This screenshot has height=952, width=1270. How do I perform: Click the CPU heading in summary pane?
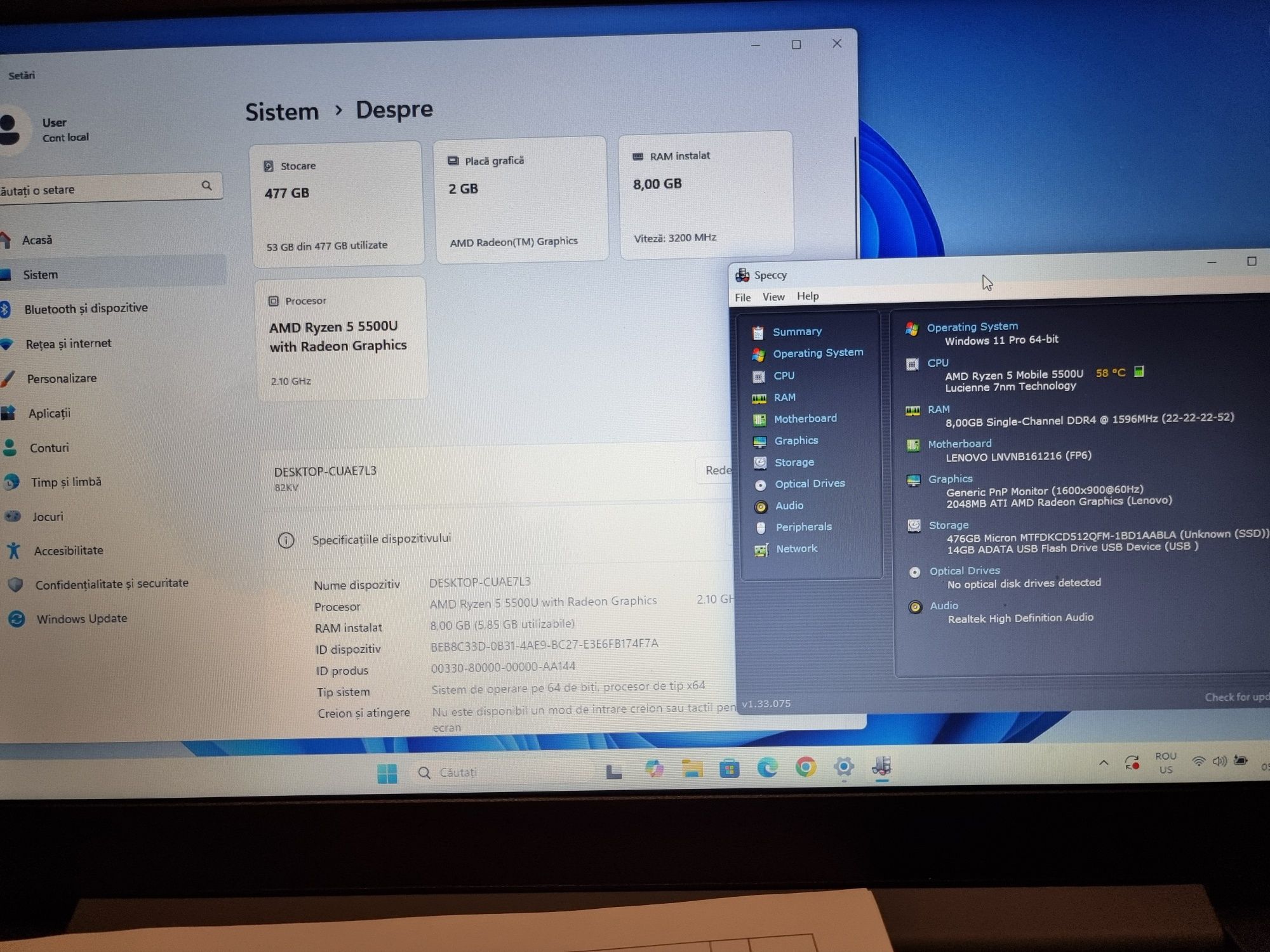pyautogui.click(x=938, y=363)
